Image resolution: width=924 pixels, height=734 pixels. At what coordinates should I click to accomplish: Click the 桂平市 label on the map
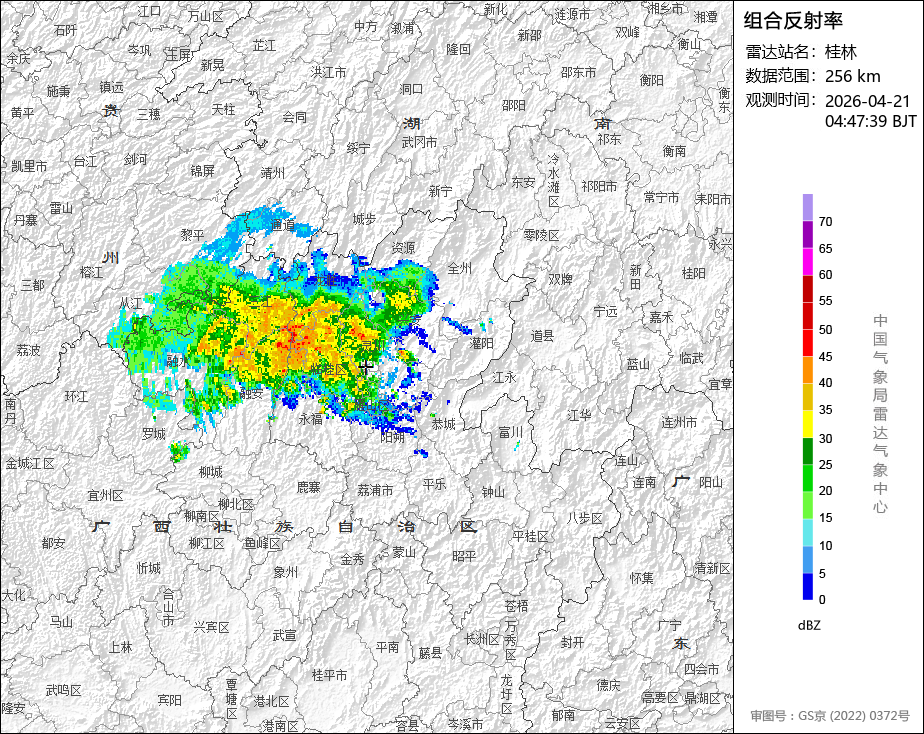[329, 675]
